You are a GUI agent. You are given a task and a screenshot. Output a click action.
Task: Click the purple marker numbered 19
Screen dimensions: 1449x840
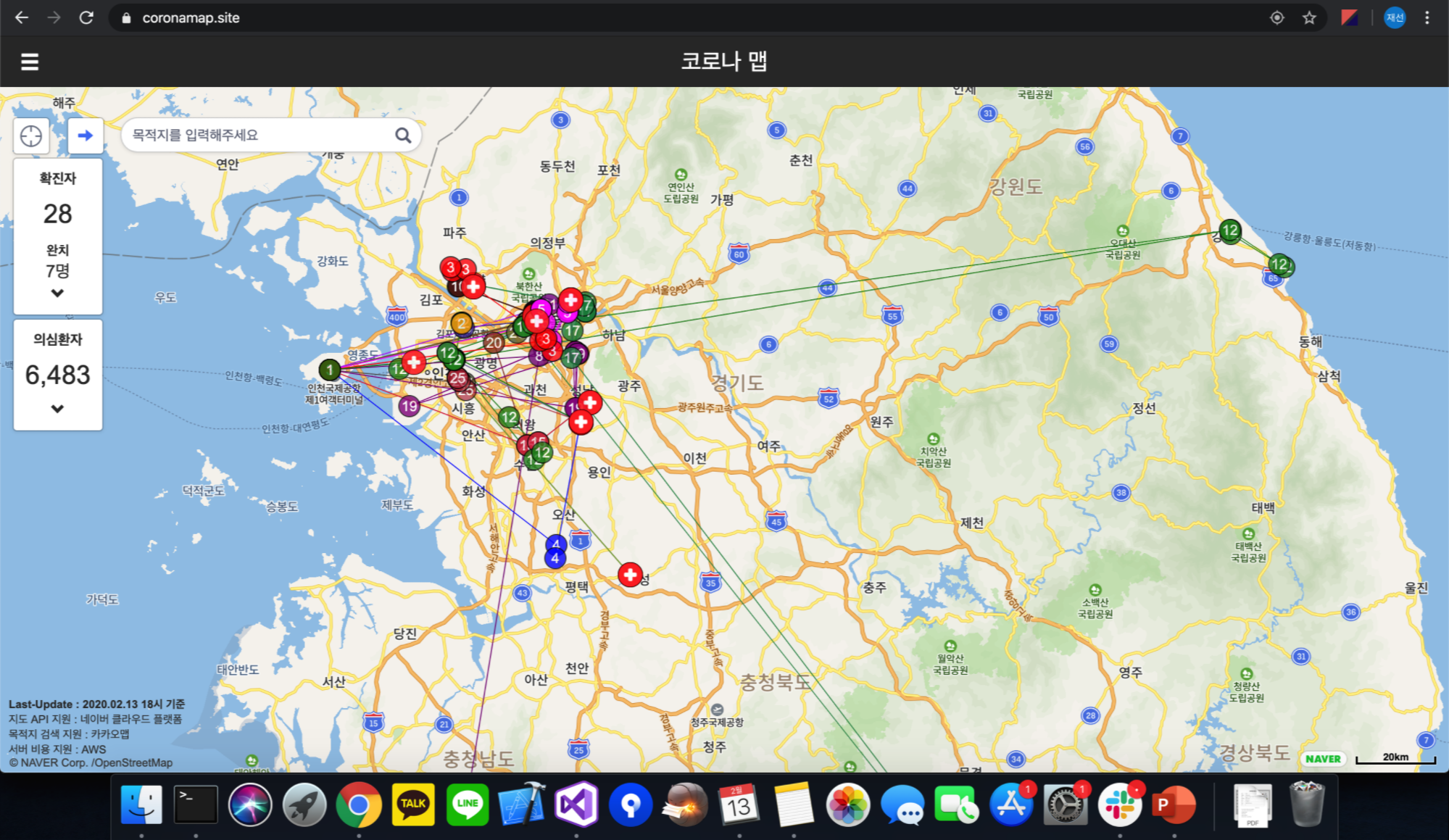pyautogui.click(x=410, y=406)
